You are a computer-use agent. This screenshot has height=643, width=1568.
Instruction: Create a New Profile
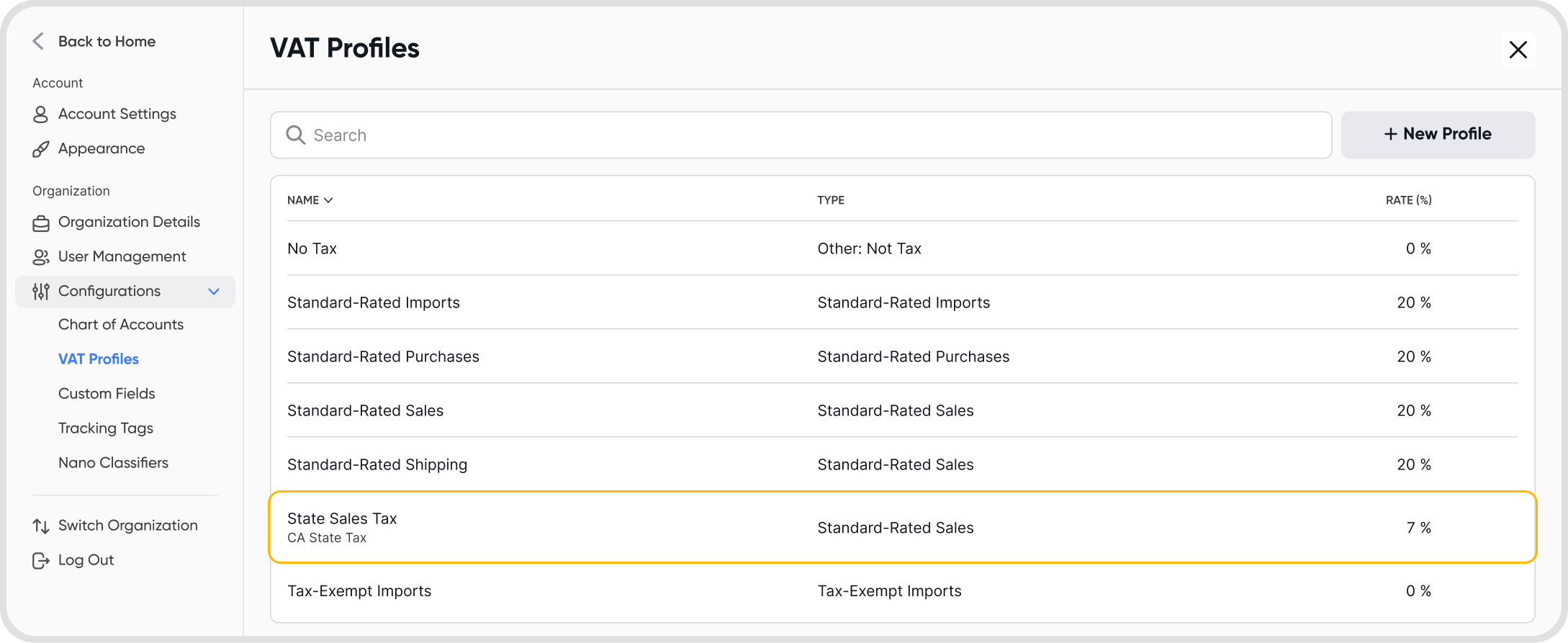1438,135
